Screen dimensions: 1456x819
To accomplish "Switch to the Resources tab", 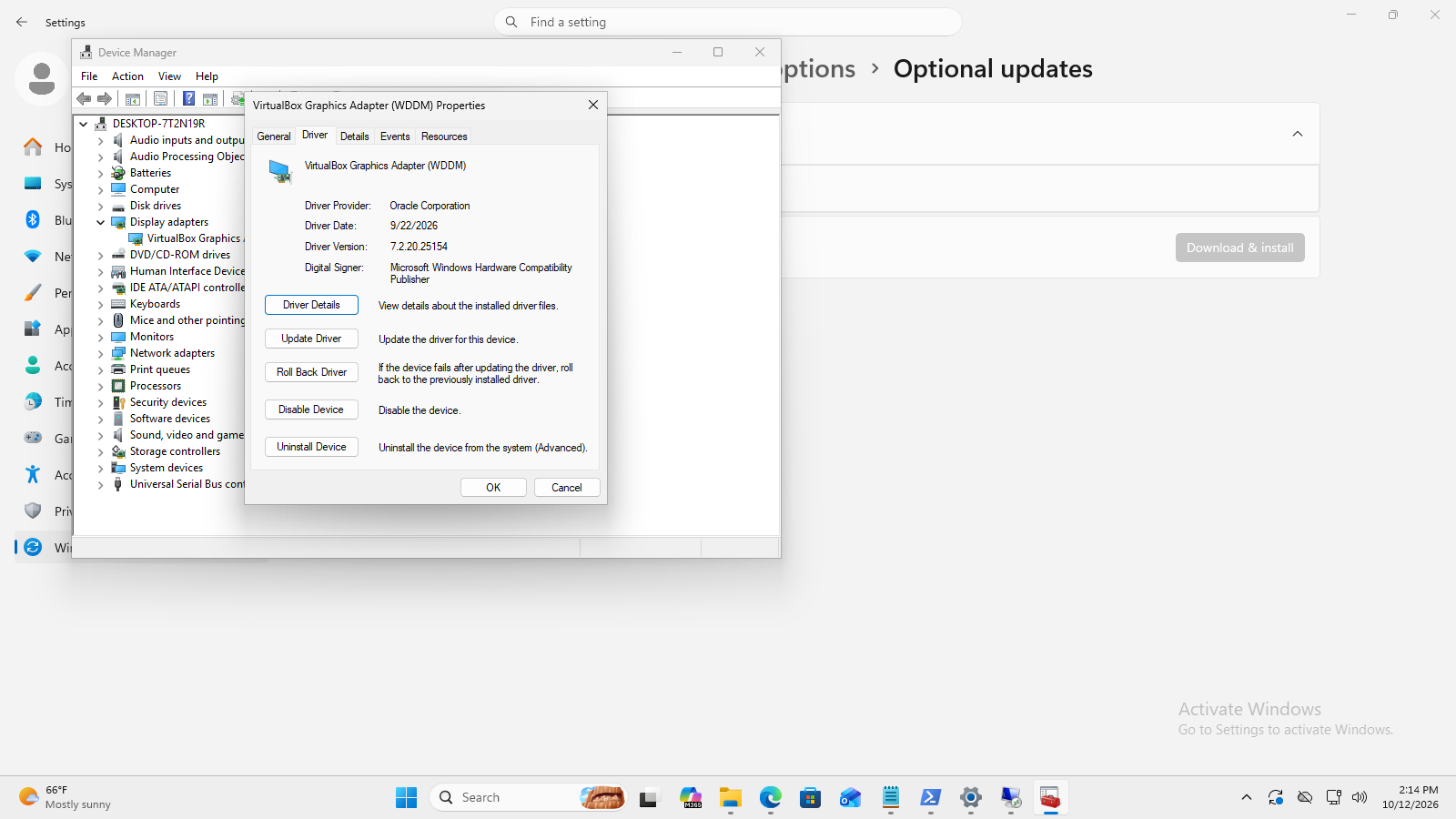I will [444, 136].
